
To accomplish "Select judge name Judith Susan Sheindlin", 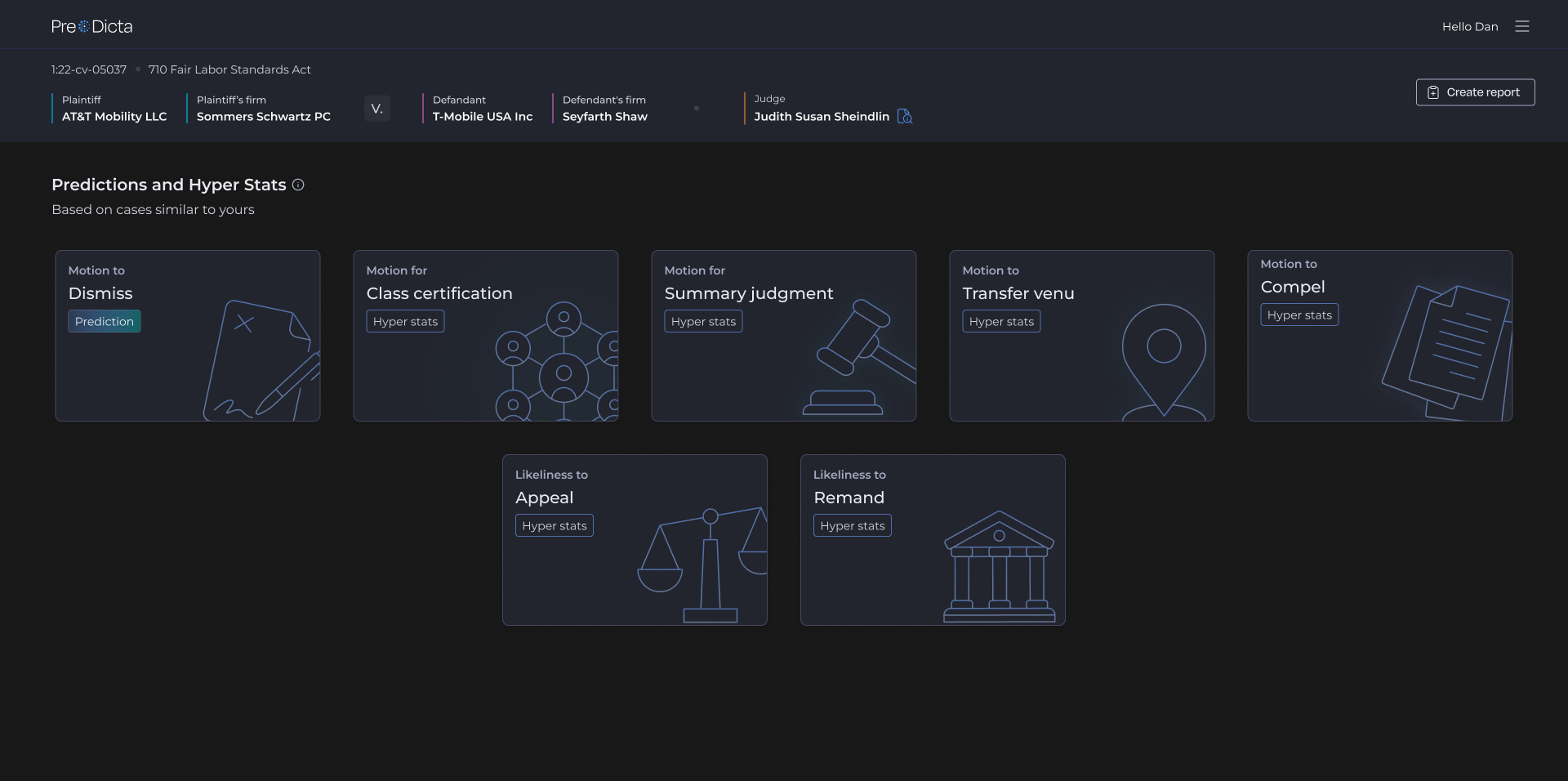I will click(821, 117).
